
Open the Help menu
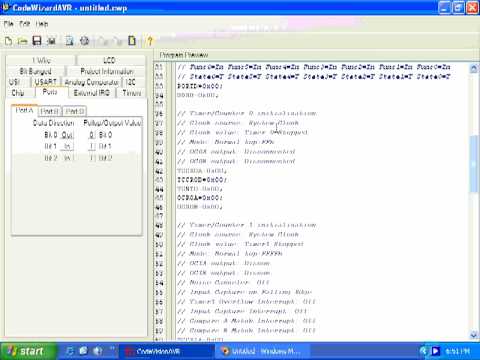(x=42, y=24)
